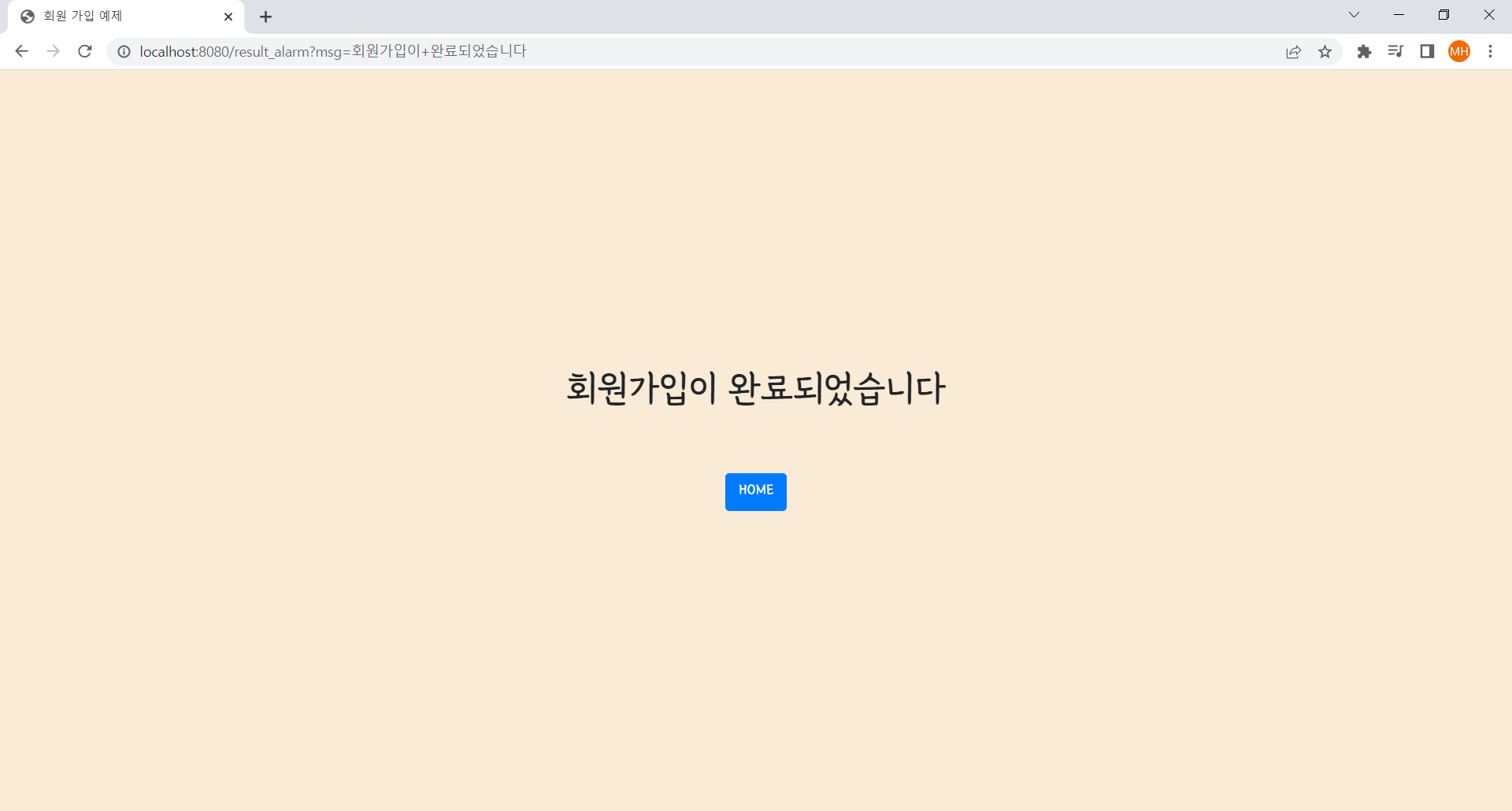Open the side panel icon
This screenshot has width=1512, height=811.
(x=1428, y=51)
